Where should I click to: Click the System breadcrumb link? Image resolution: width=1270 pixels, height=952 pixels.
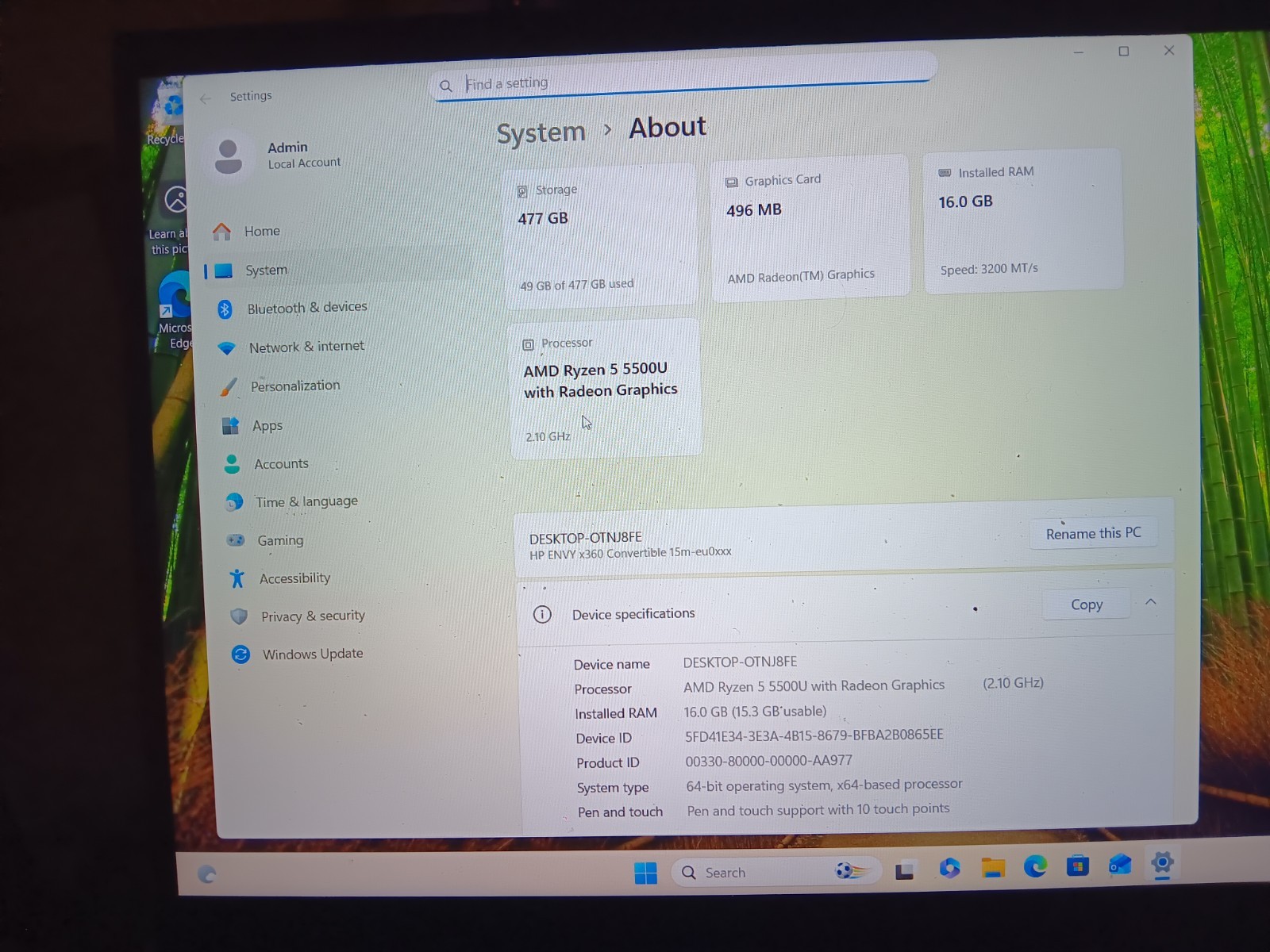click(x=541, y=132)
